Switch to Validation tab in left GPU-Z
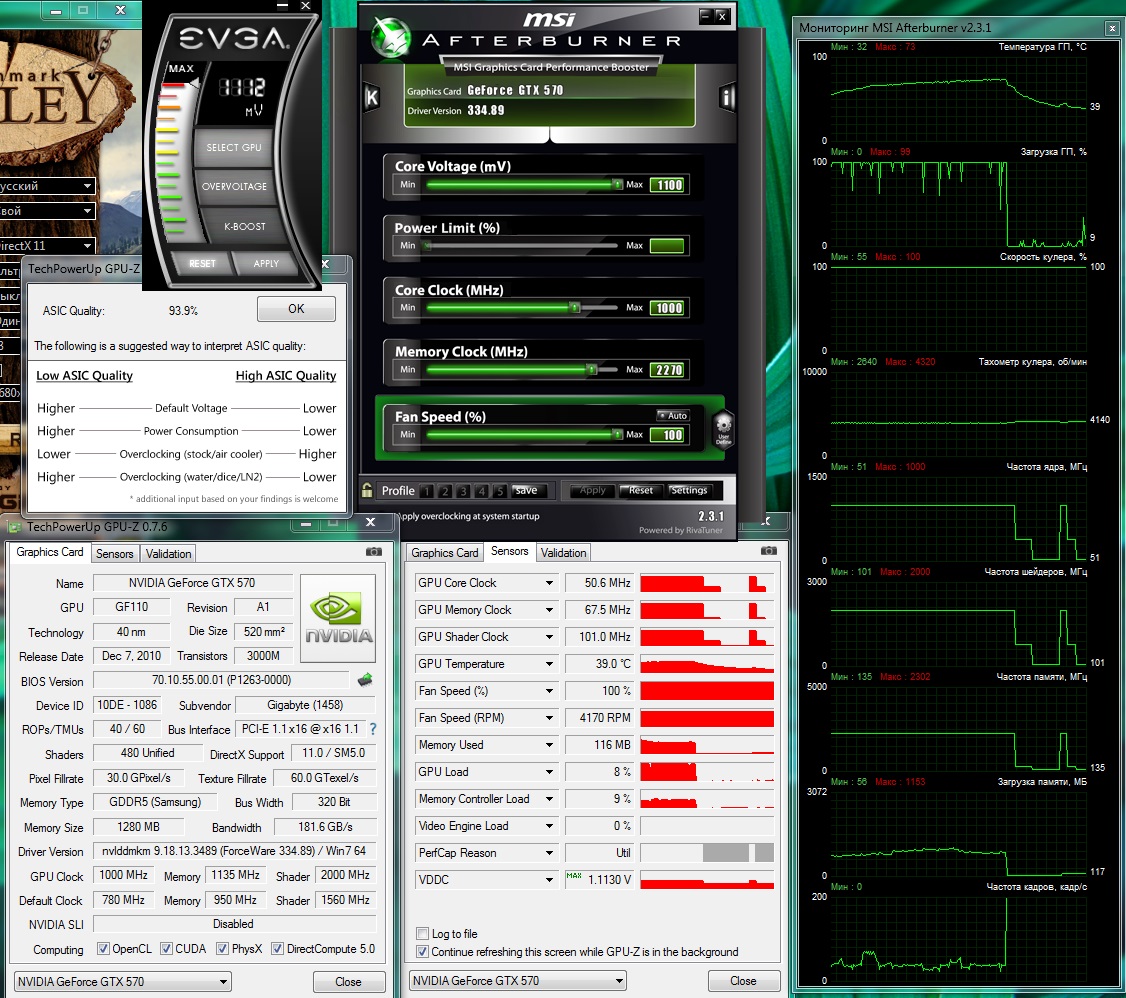Viewport: 1126px width, 998px height. [168, 554]
